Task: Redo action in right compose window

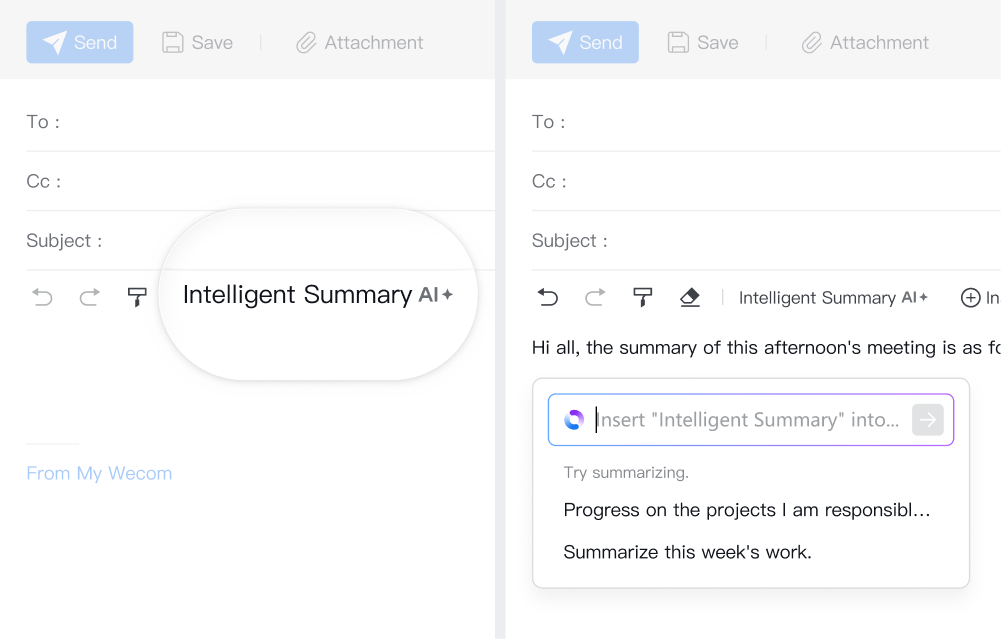Action: (595, 297)
